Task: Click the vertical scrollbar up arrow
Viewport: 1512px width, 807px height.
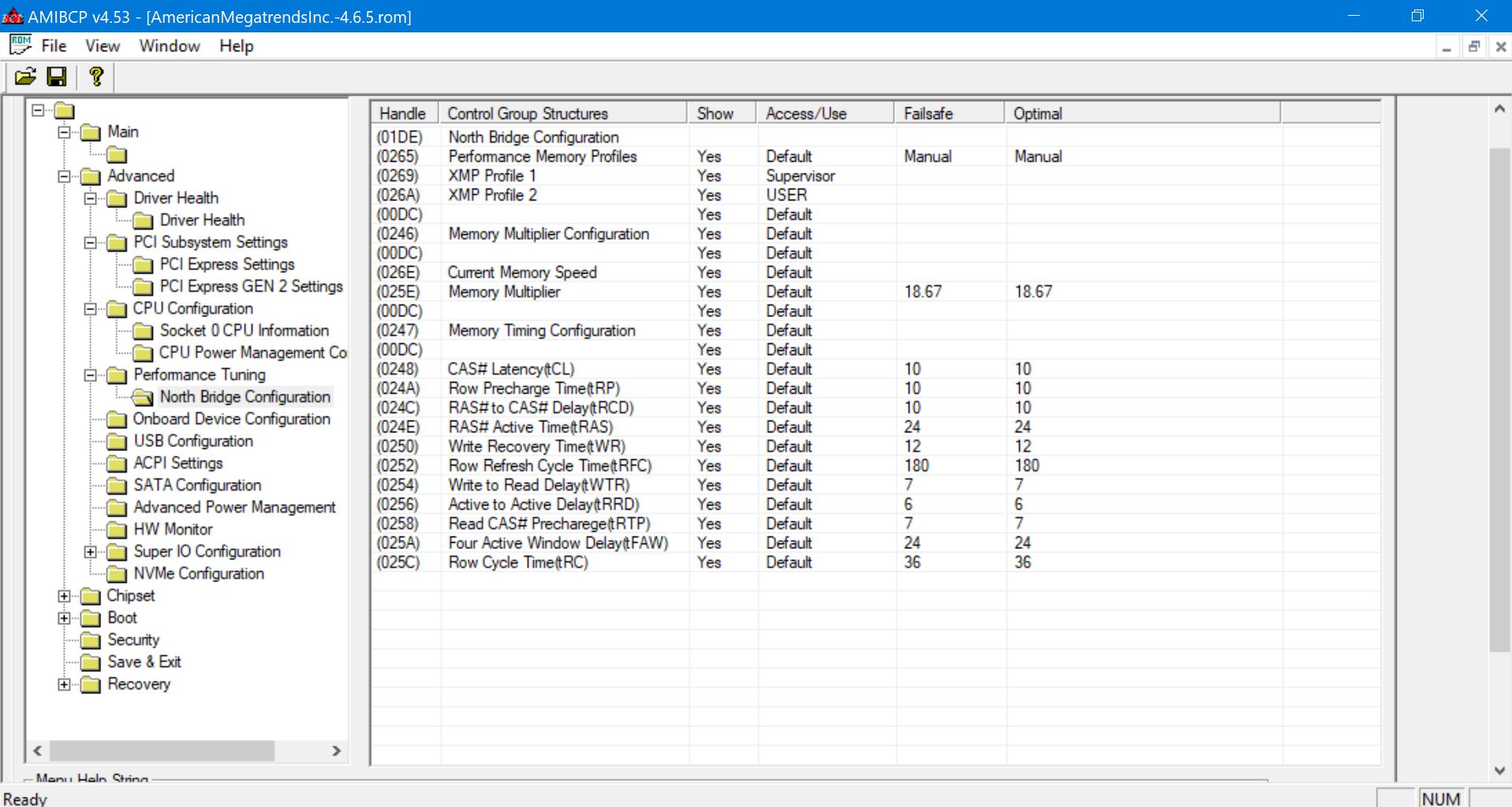Action: pyautogui.click(x=1499, y=110)
